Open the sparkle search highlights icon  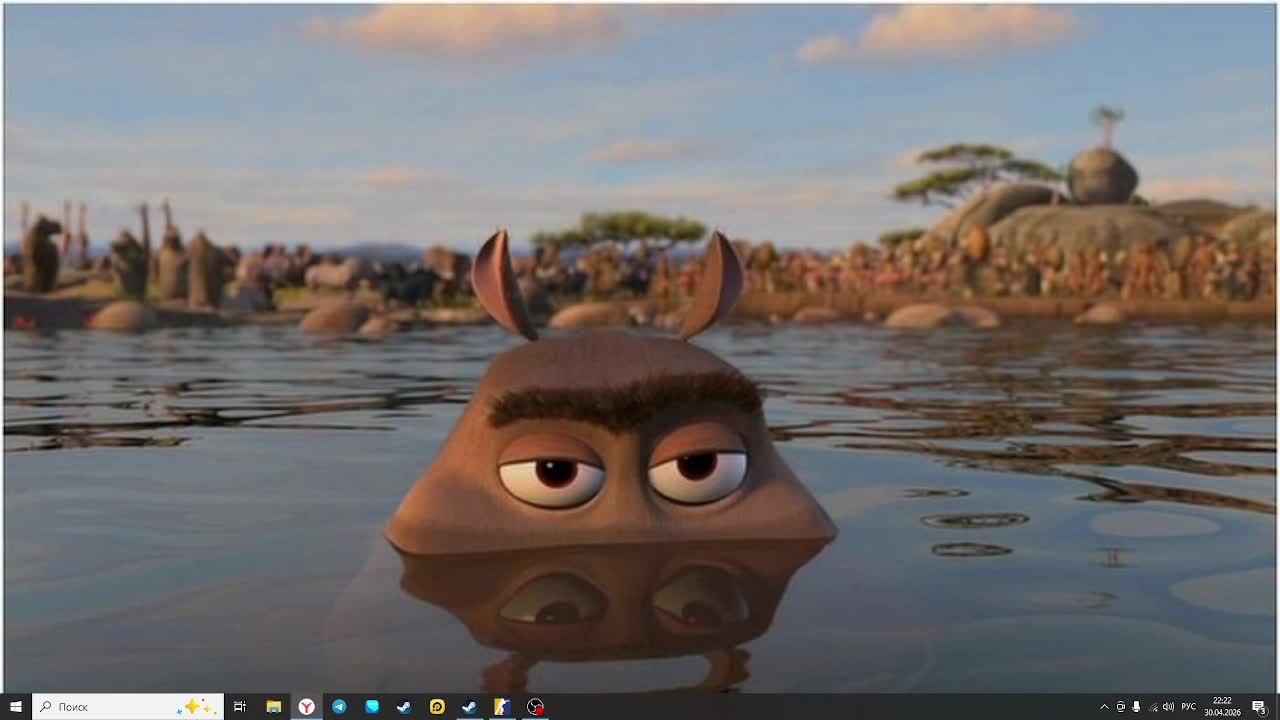click(x=194, y=707)
